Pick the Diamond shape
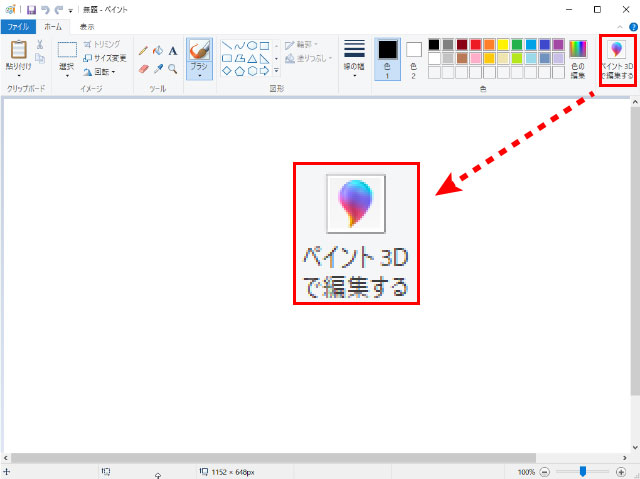The width and height of the screenshot is (640, 479). 226,71
